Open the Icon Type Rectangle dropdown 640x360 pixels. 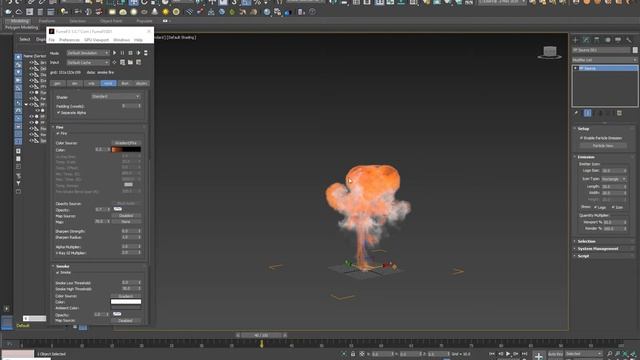point(613,179)
